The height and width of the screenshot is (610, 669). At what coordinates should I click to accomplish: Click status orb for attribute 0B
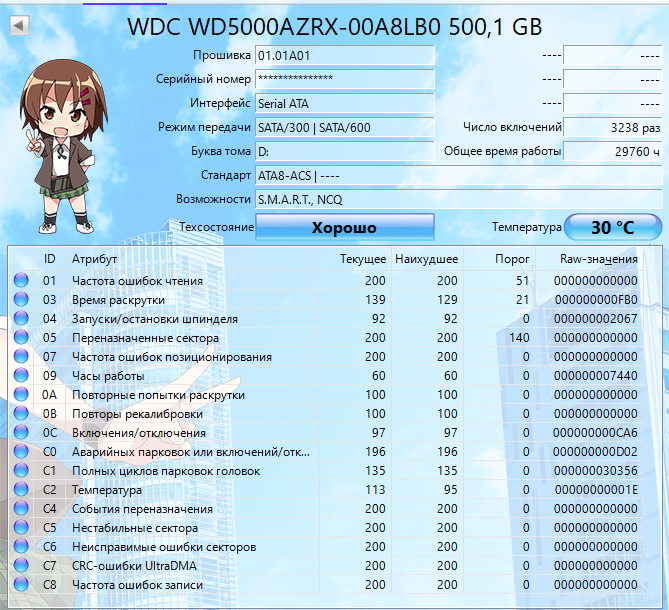pos(21,413)
